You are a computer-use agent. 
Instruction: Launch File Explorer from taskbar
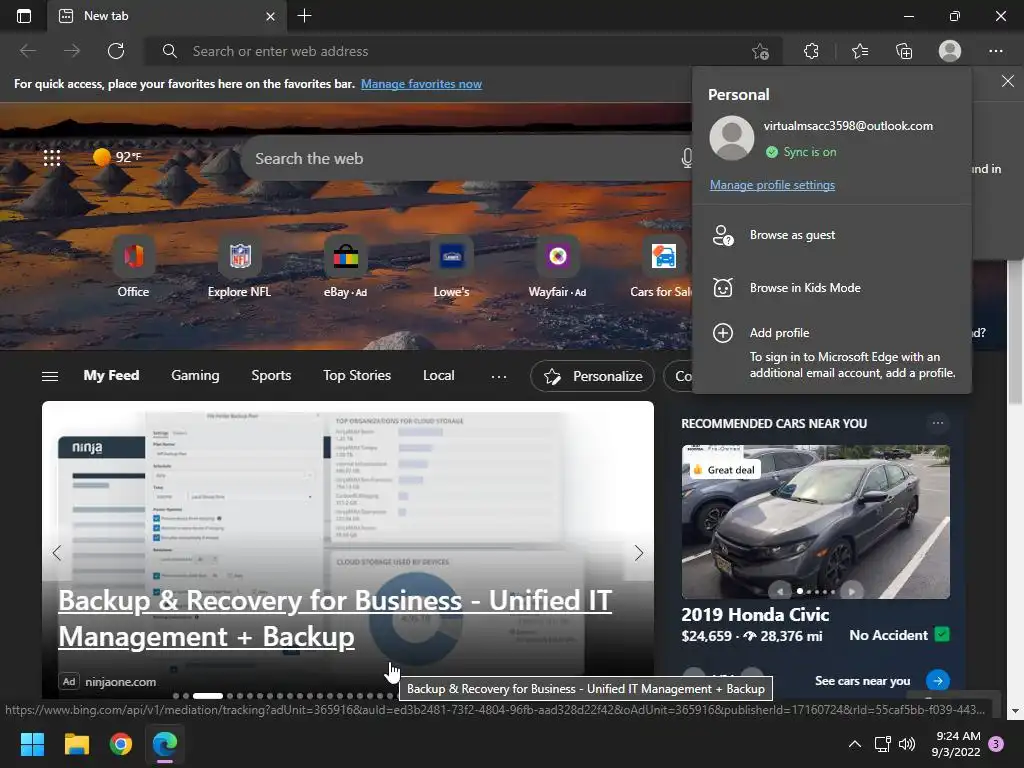pos(76,744)
